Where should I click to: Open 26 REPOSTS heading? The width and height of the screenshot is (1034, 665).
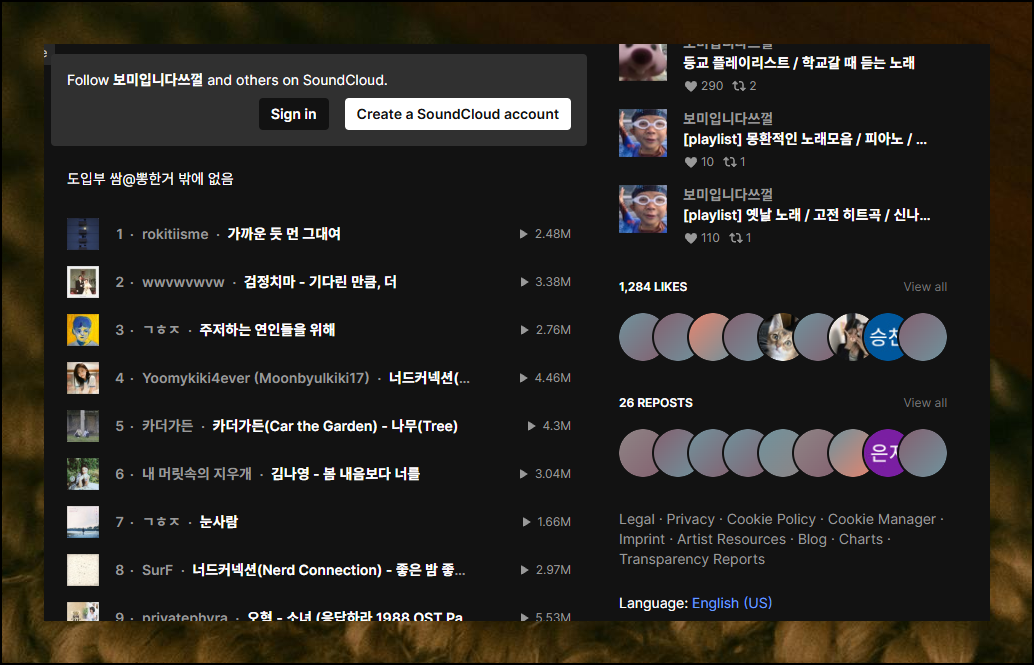(655, 402)
